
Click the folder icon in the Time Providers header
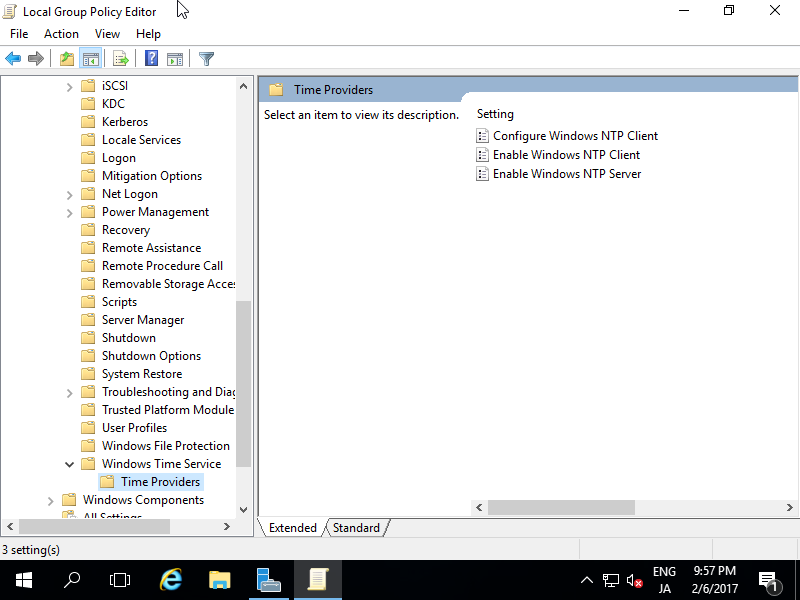[276, 89]
